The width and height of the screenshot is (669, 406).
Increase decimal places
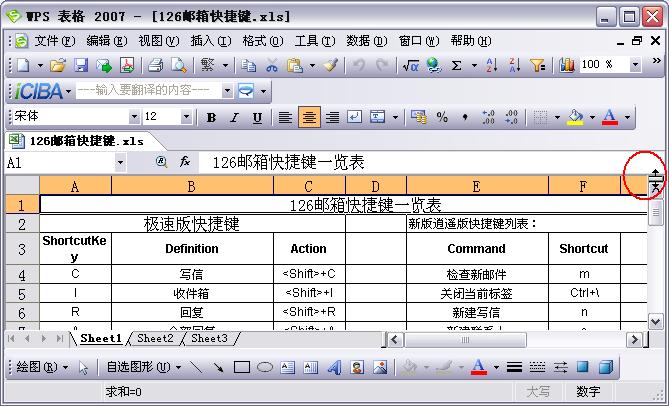pyautogui.click(x=488, y=117)
